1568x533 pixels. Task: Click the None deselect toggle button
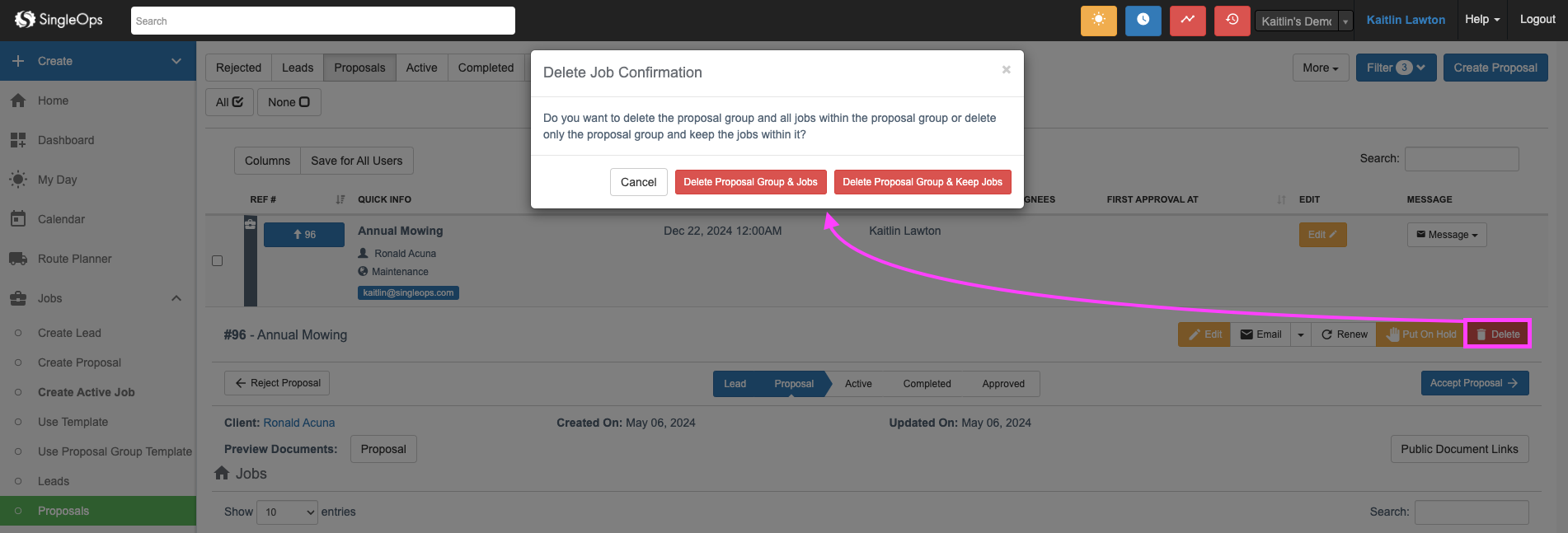click(x=289, y=102)
